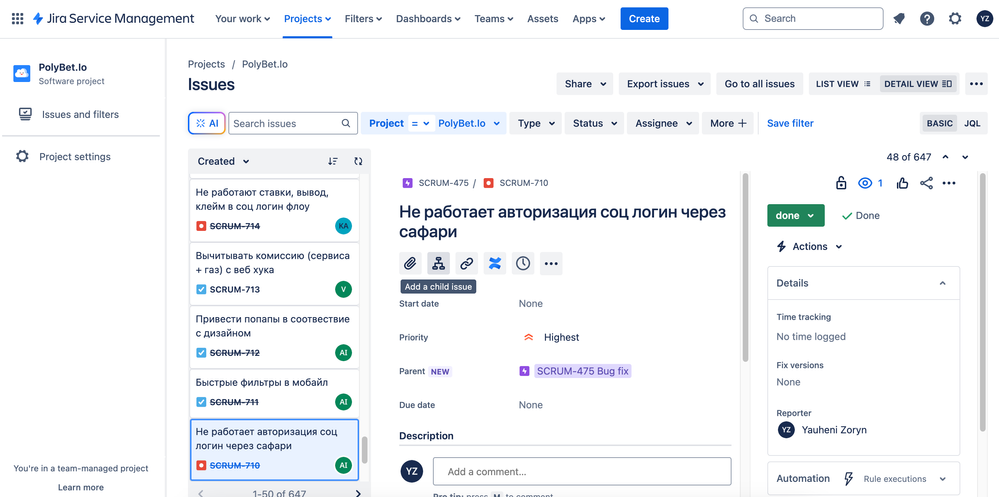Open the issue ellipsis menu beside share
This screenshot has width=999, height=497.
coord(949,184)
